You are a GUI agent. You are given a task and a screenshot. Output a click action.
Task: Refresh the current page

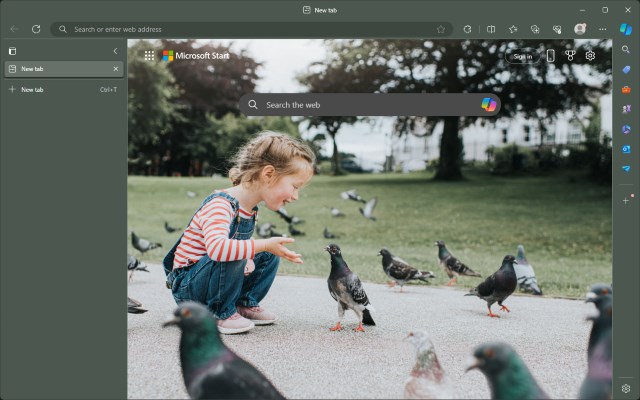click(36, 29)
